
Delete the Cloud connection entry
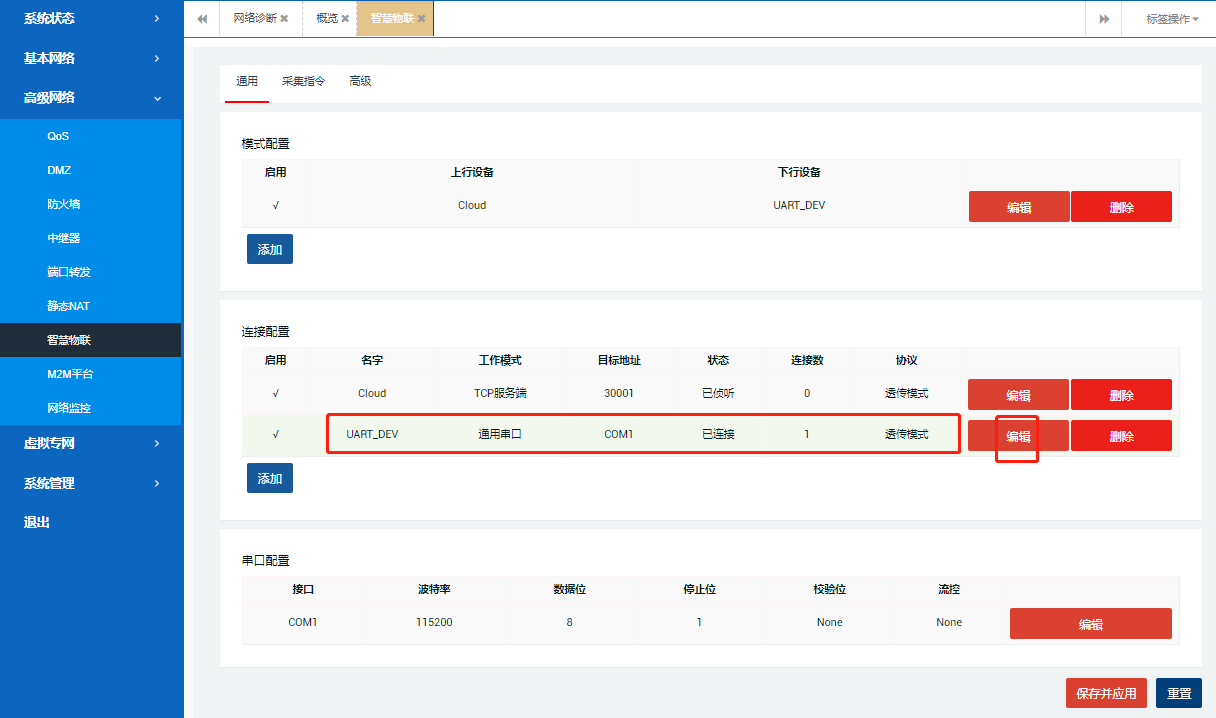(1121, 395)
